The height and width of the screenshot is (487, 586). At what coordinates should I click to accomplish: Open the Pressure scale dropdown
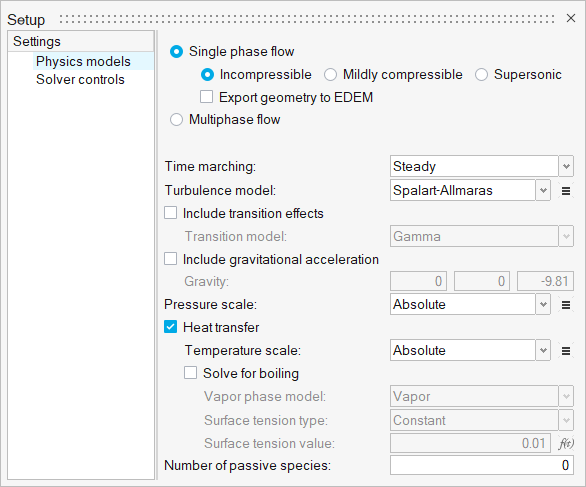click(470, 304)
